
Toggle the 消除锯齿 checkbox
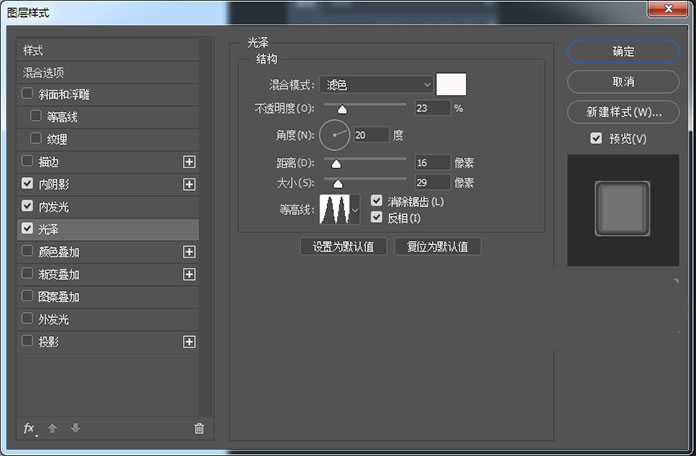[376, 201]
